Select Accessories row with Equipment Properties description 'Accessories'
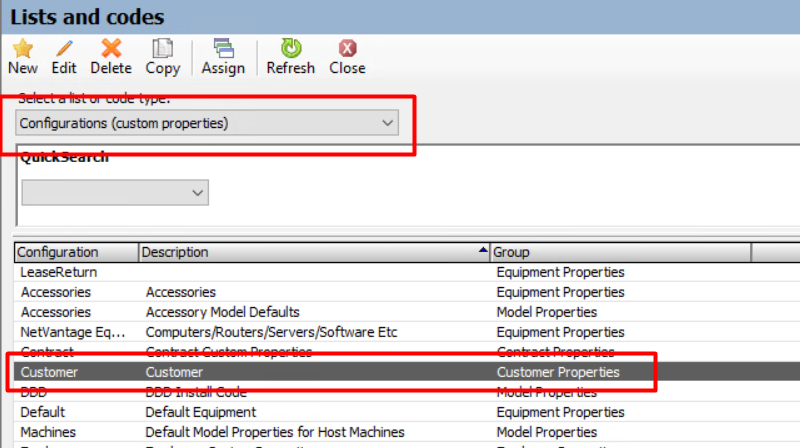The image size is (800, 448). coord(407,292)
